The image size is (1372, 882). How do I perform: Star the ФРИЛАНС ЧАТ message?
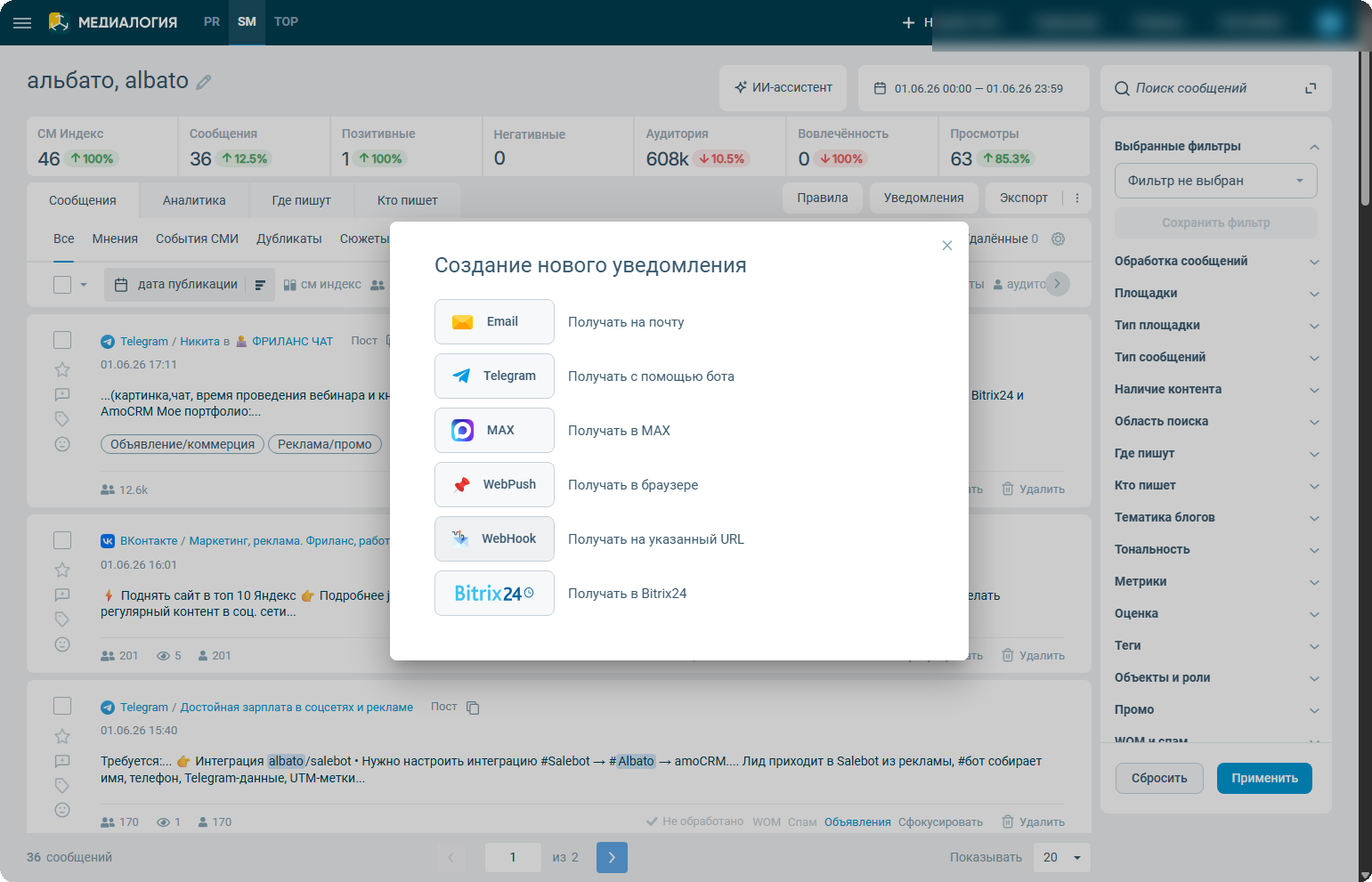(62, 369)
